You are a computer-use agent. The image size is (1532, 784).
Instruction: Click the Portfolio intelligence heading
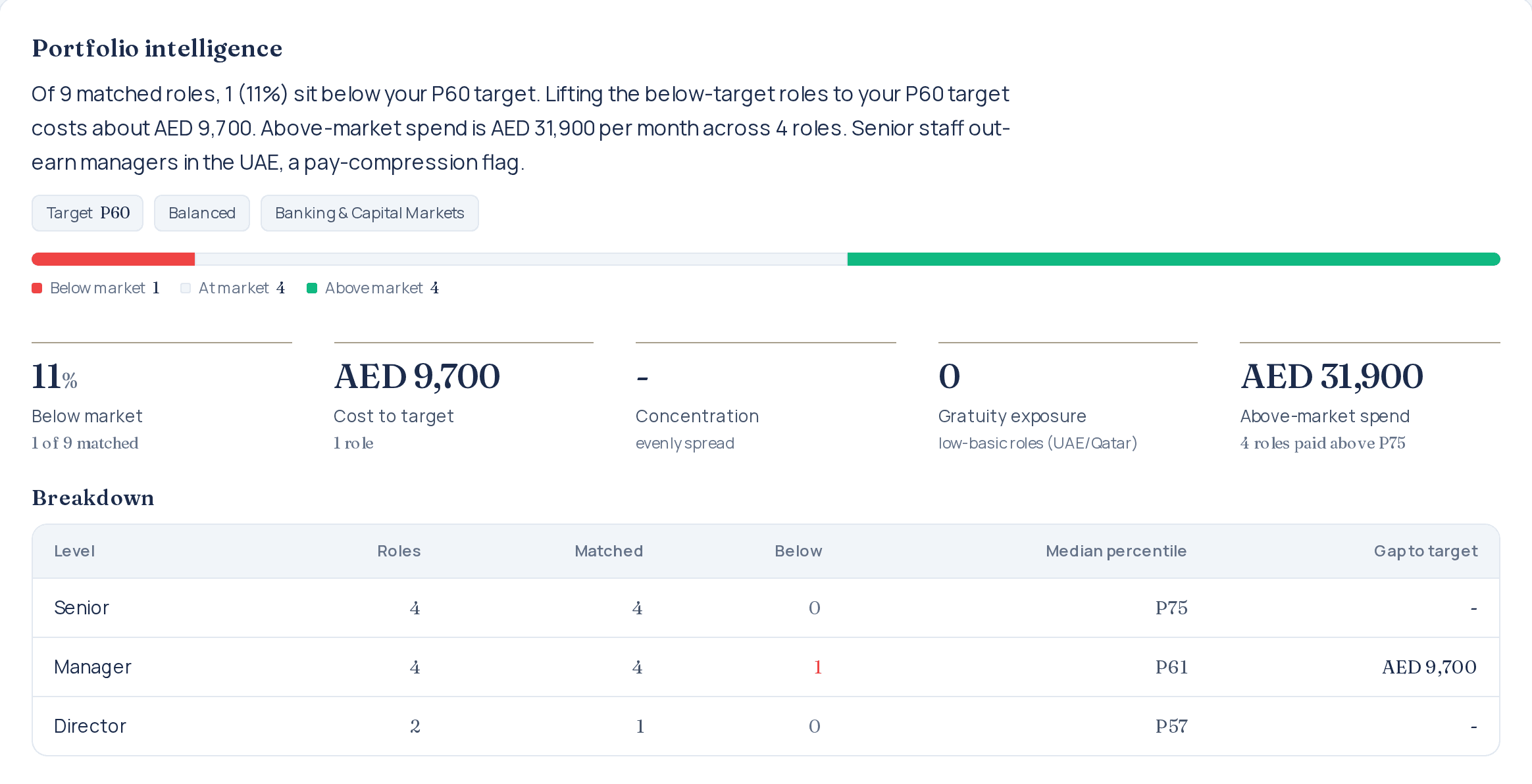coord(157,49)
